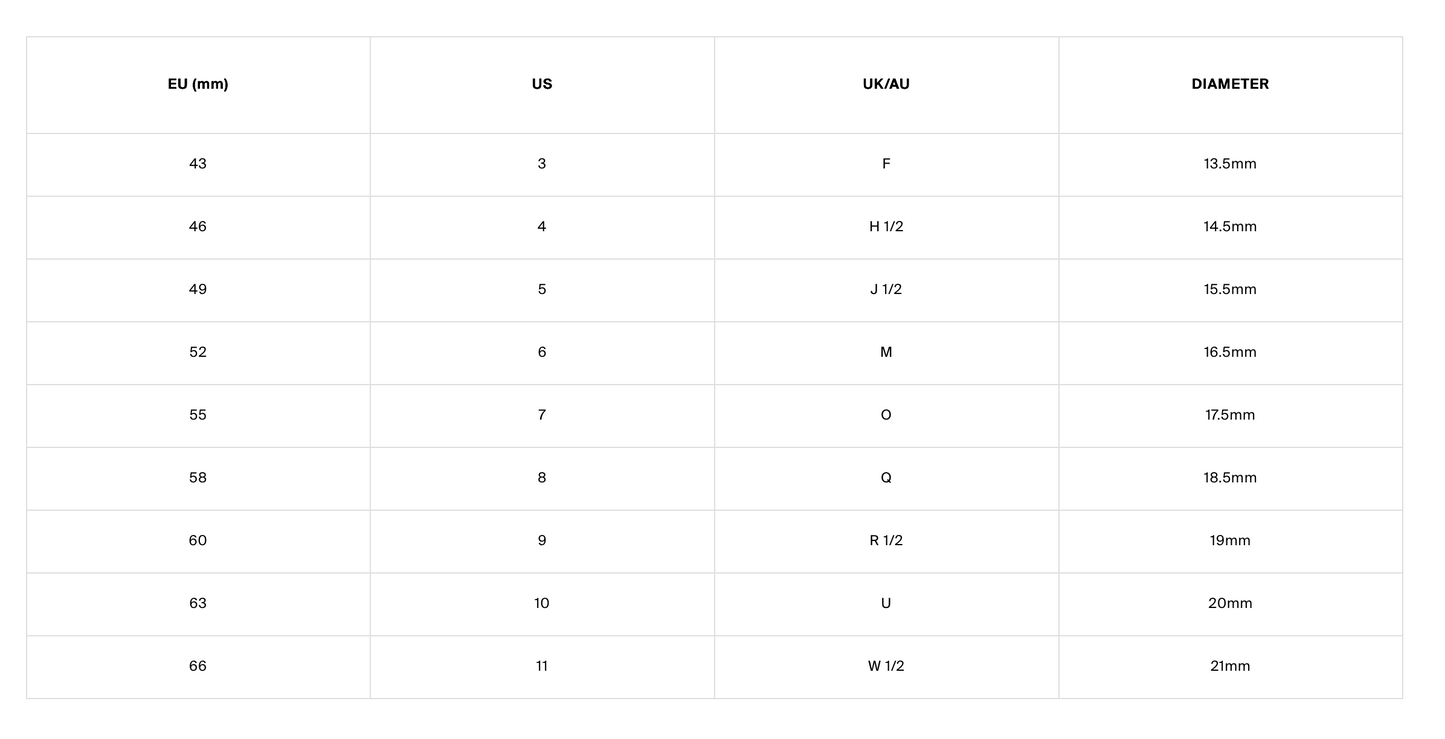Select EU size 43 cell
This screenshot has width=1445, height=739.
point(198,164)
